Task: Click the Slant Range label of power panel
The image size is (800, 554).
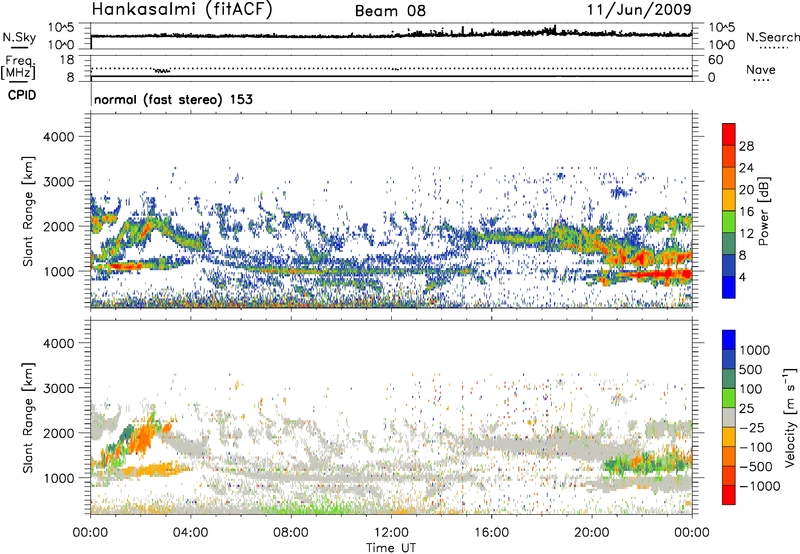Action: click(28, 211)
